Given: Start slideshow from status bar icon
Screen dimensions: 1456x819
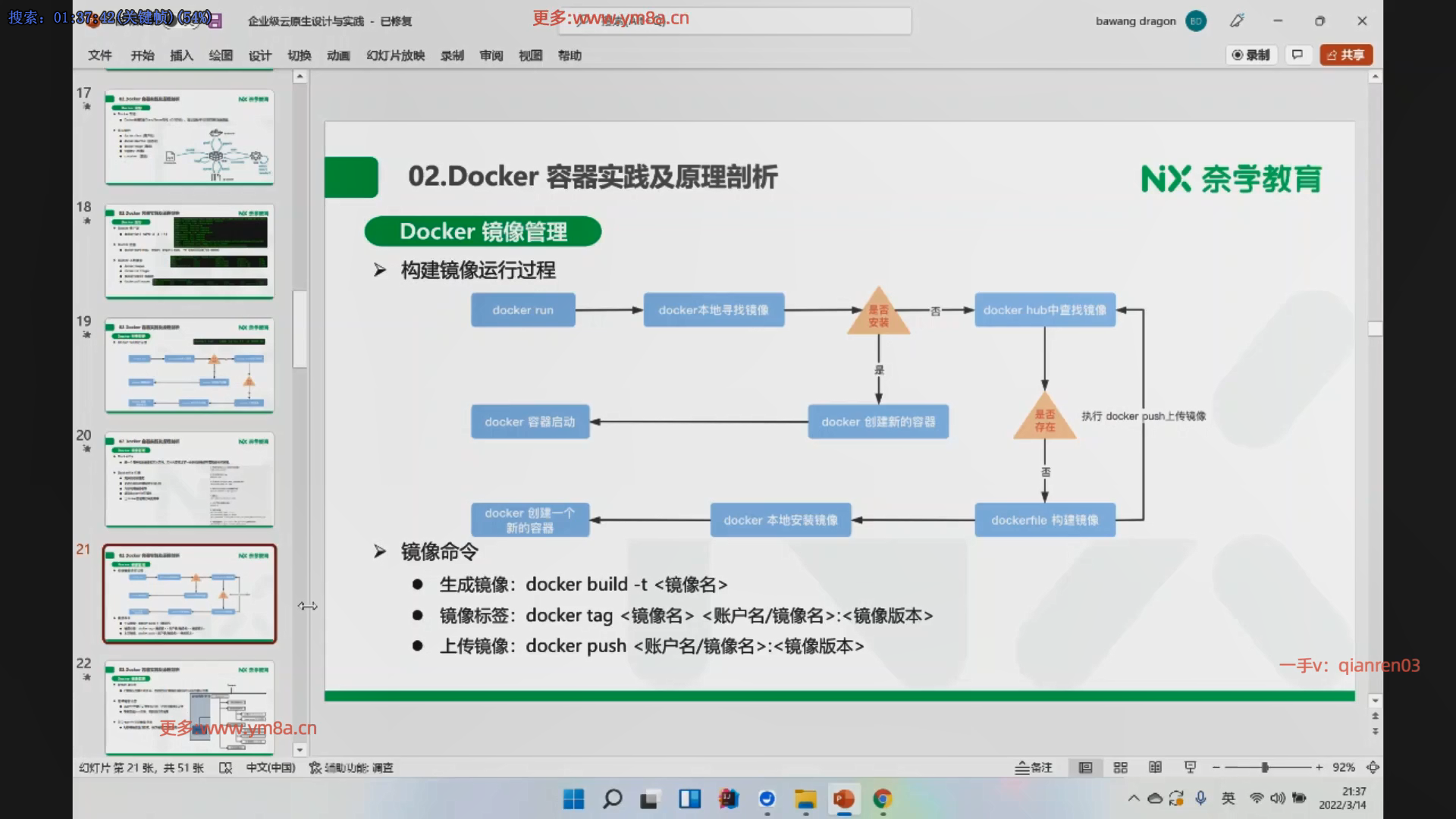Looking at the screenshot, I should pos(1190,767).
